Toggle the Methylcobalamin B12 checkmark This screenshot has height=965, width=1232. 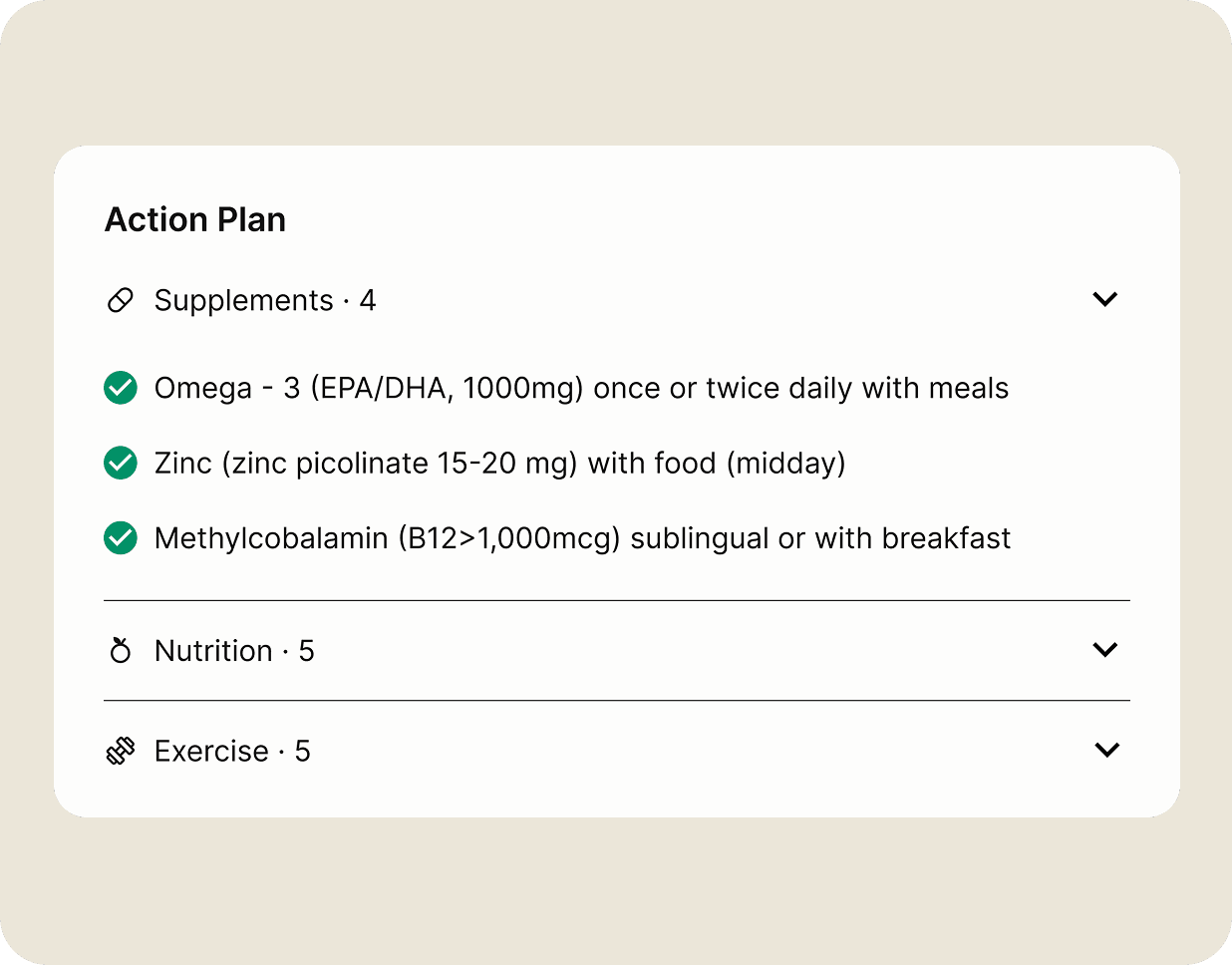click(121, 538)
